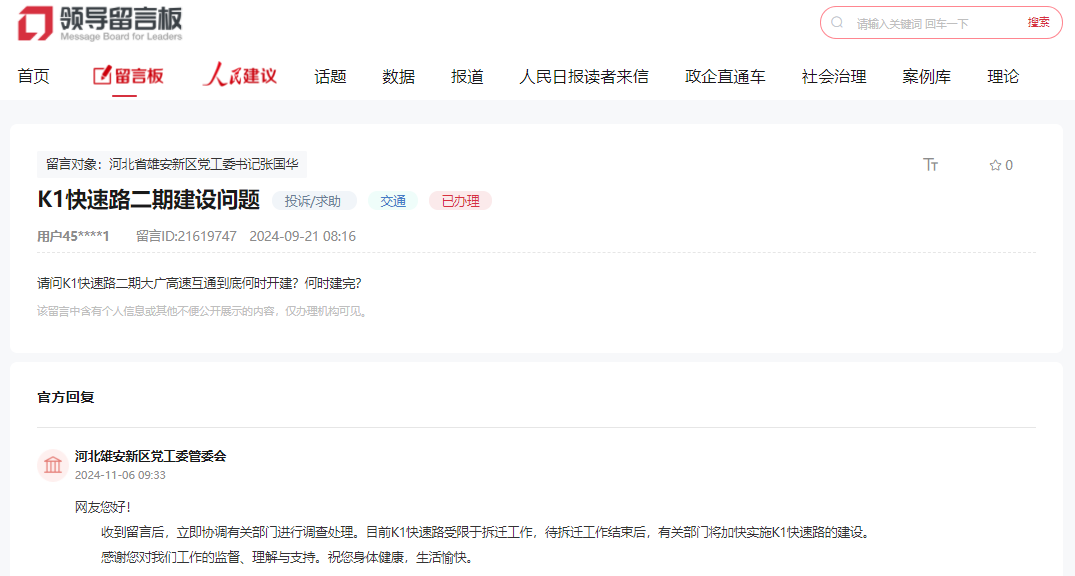Click the government building avatar icon
Image resolution: width=1075 pixels, height=576 pixels.
[53, 465]
